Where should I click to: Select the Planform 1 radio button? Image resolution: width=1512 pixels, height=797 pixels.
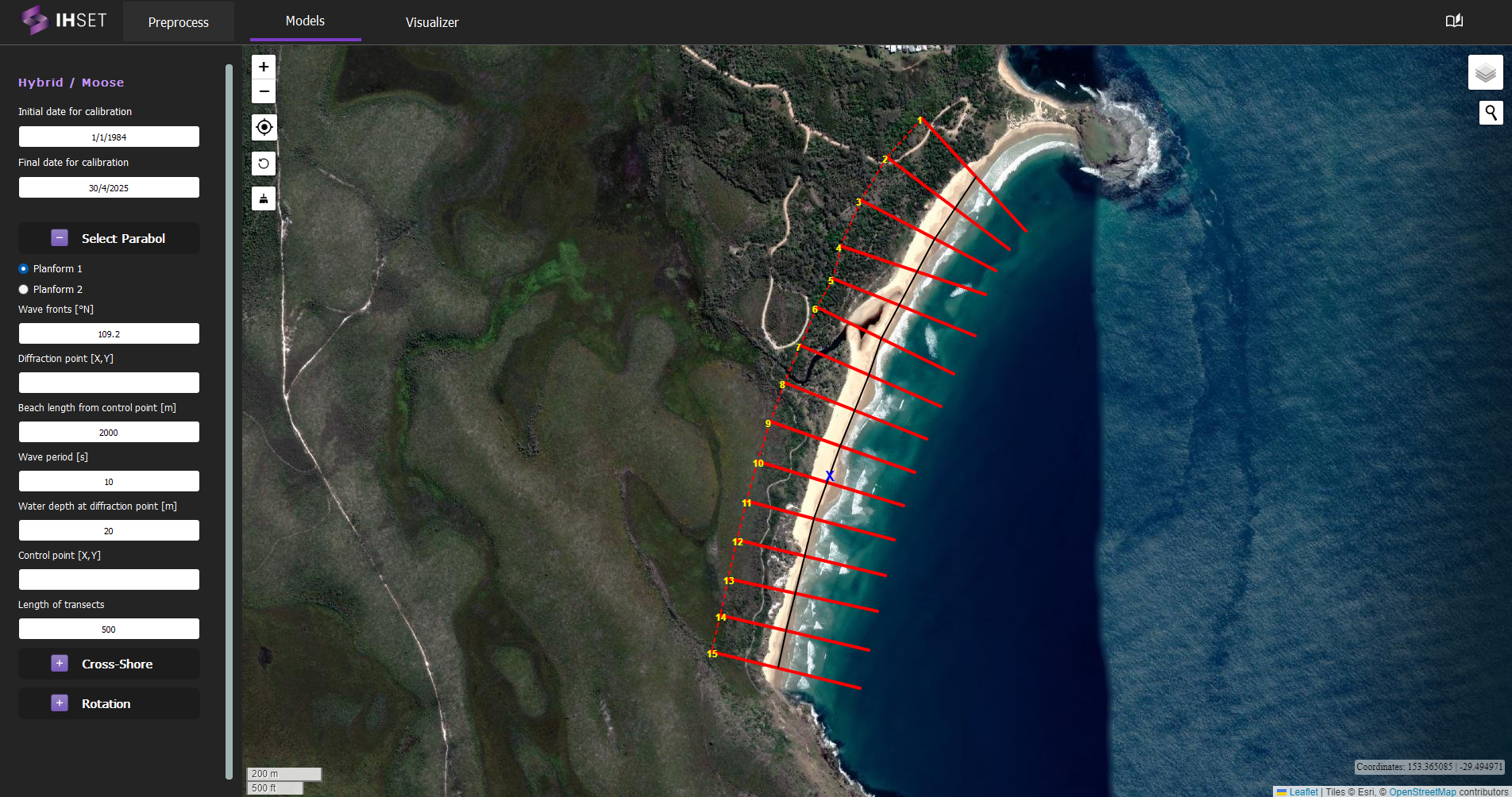coord(24,269)
